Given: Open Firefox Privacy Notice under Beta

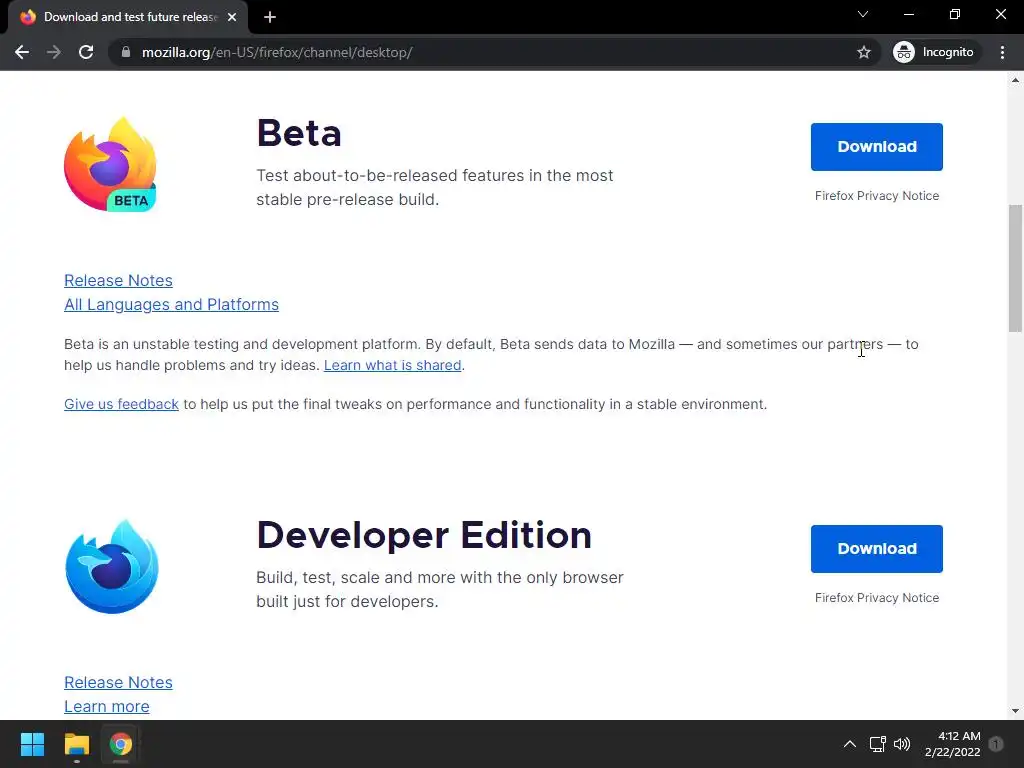Looking at the screenshot, I should click(x=876, y=196).
